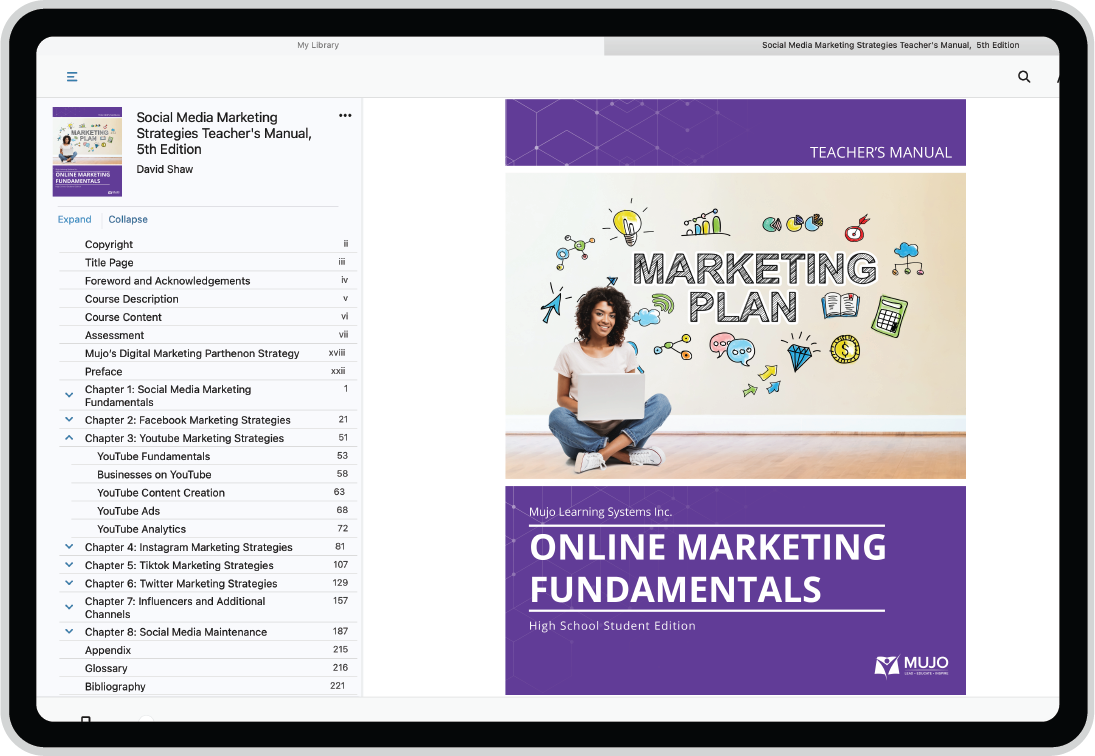Open the three-dots book options menu
This screenshot has width=1095, height=756.
(345, 116)
